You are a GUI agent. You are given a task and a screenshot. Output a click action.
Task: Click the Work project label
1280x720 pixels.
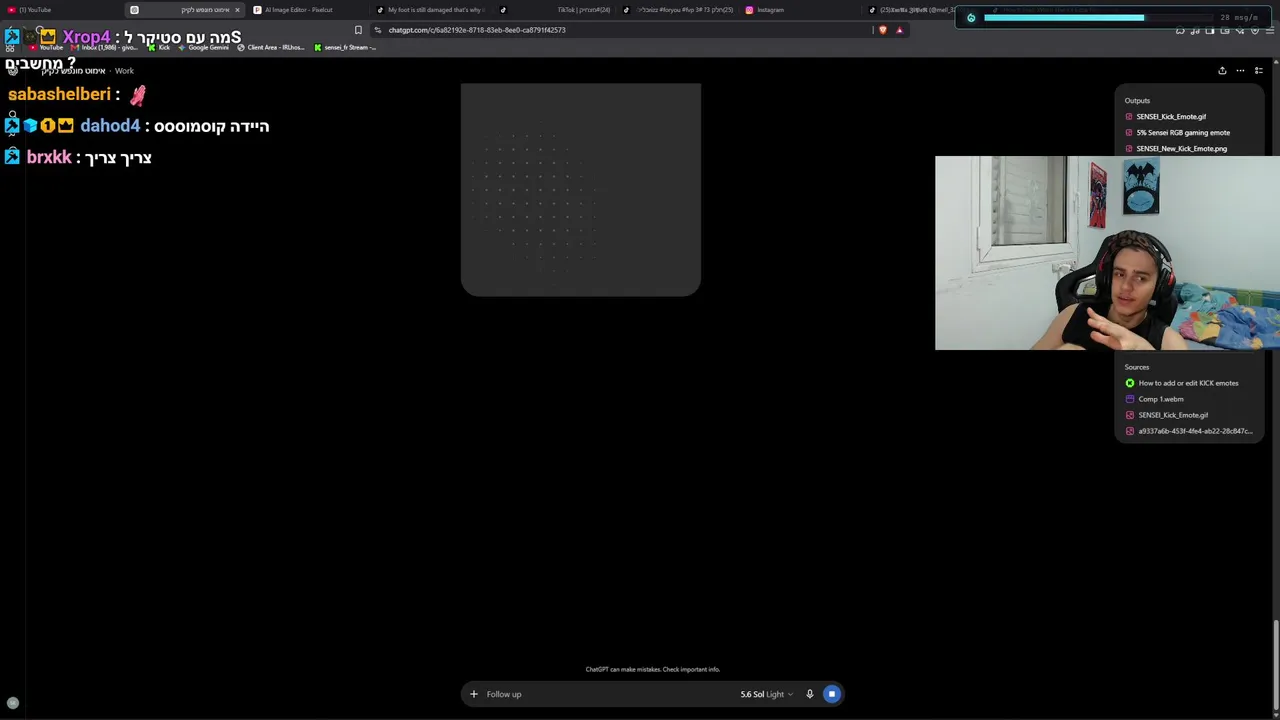click(x=124, y=71)
